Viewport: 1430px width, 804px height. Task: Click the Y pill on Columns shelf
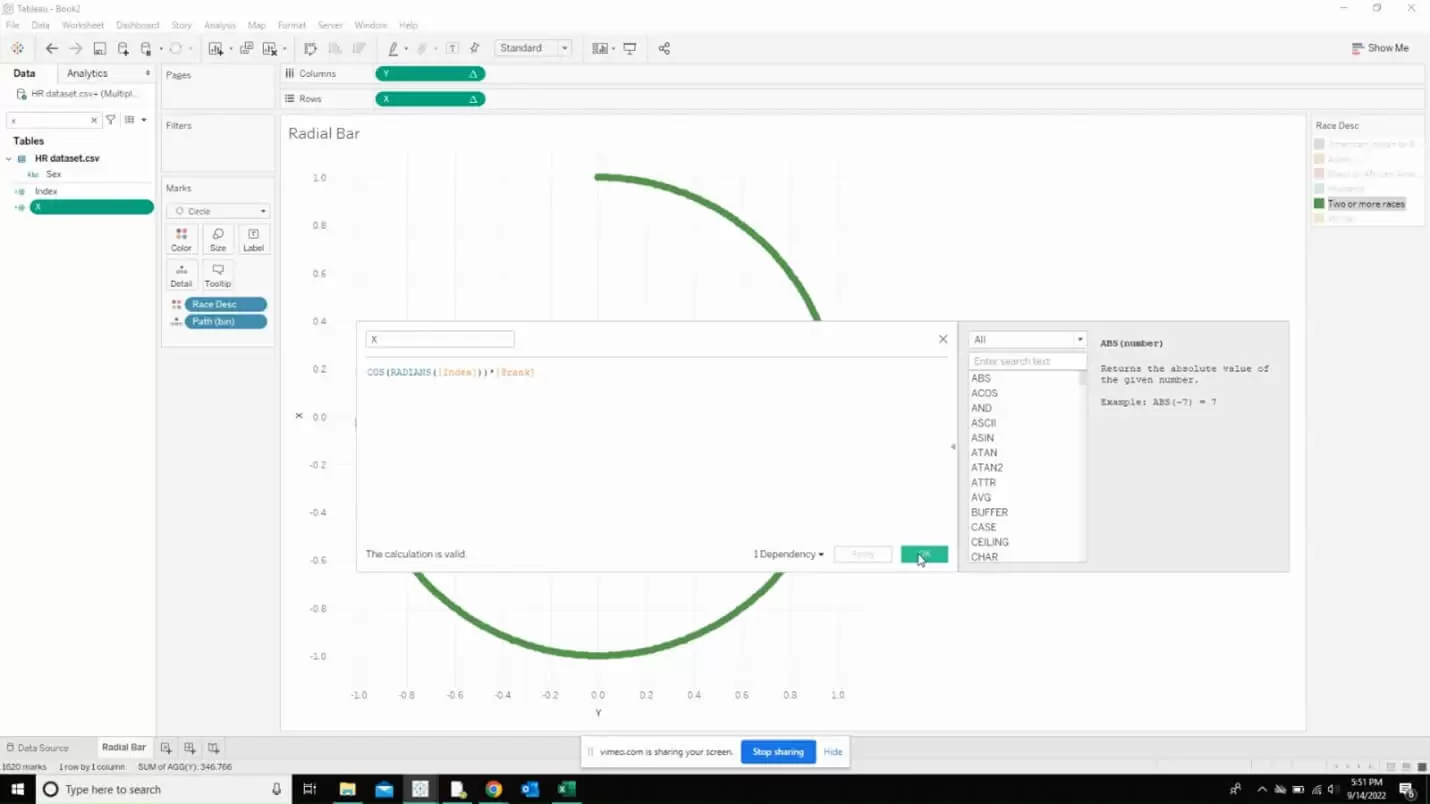tap(430, 74)
